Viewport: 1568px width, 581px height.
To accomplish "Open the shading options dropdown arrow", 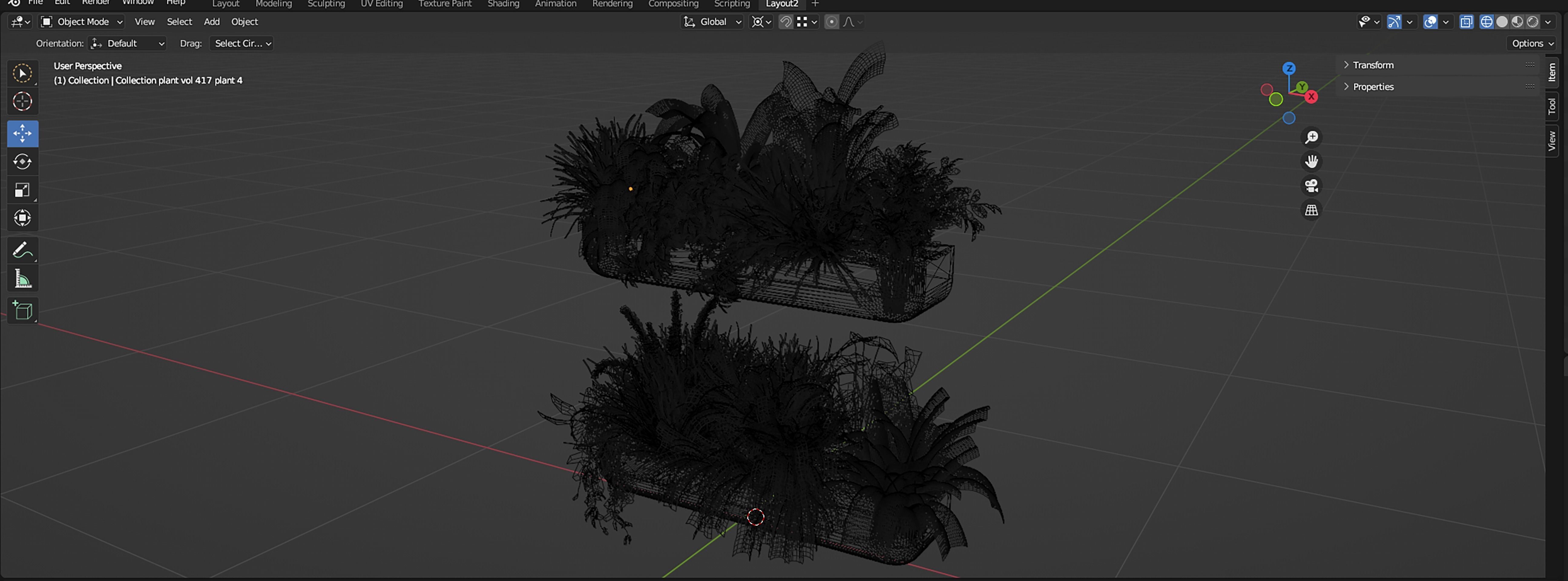I will click(1547, 22).
